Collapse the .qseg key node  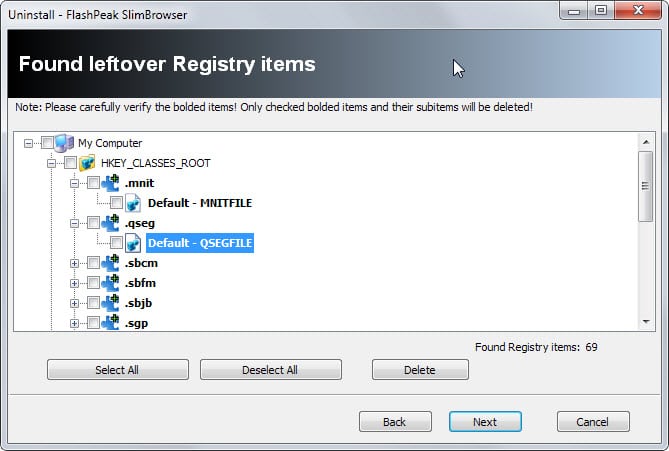pos(74,224)
